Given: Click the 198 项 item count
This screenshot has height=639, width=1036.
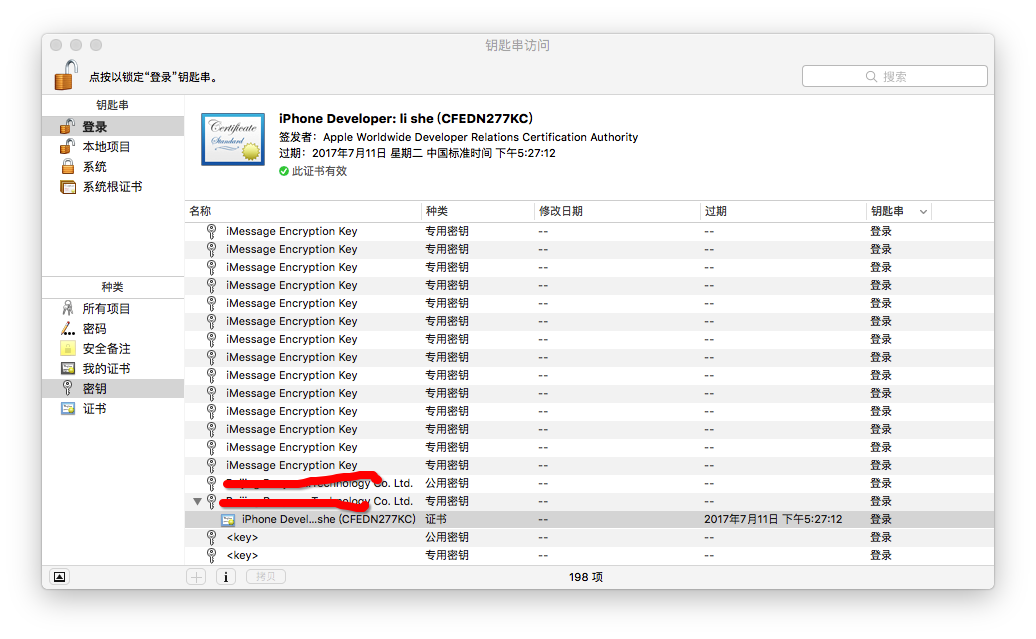Looking at the screenshot, I should [x=586, y=577].
